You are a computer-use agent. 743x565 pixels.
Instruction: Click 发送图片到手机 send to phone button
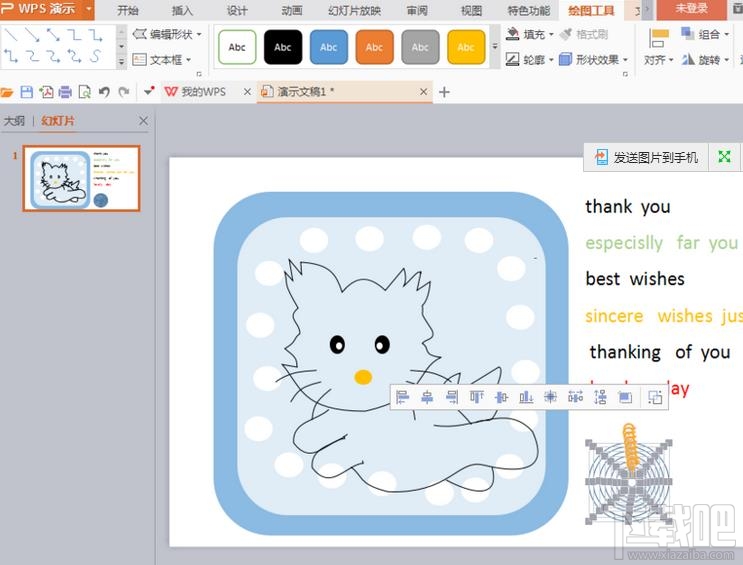647,157
